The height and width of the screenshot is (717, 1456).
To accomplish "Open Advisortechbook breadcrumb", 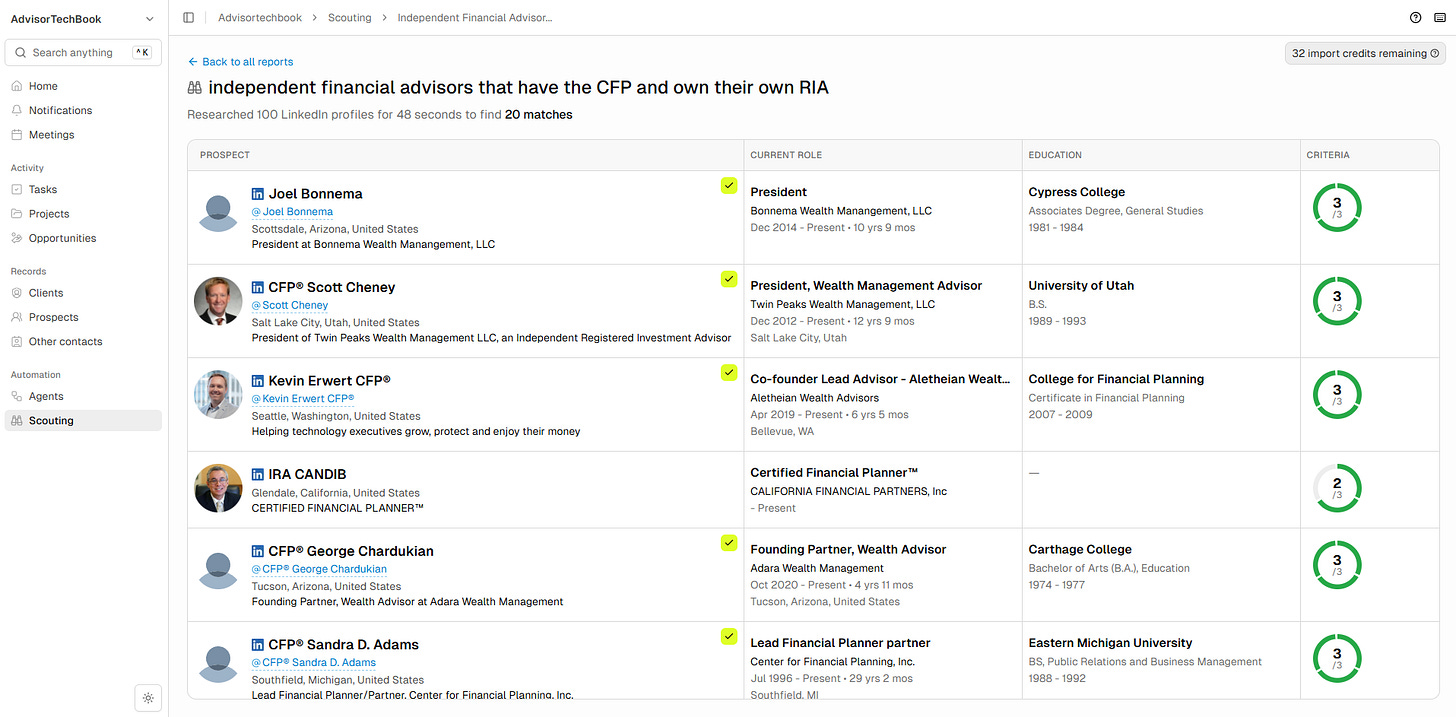I will 260,18.
